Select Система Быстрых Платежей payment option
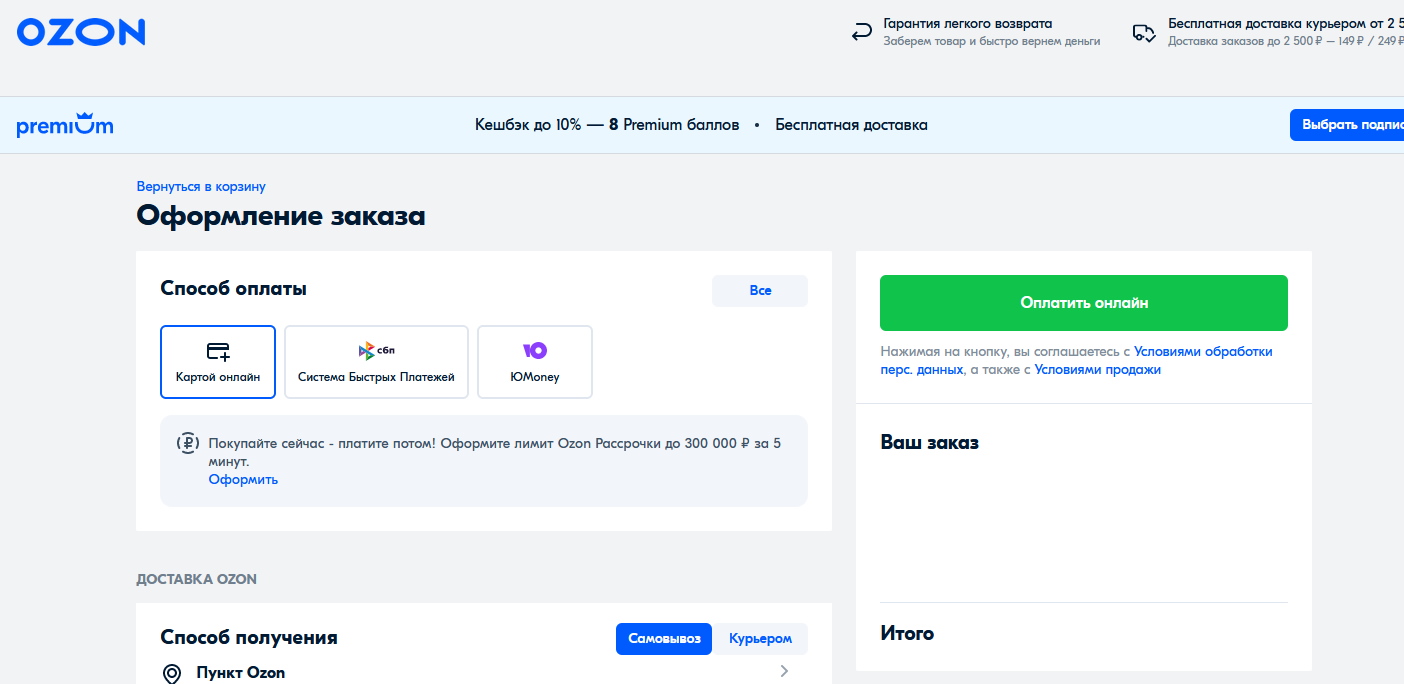 [376, 362]
